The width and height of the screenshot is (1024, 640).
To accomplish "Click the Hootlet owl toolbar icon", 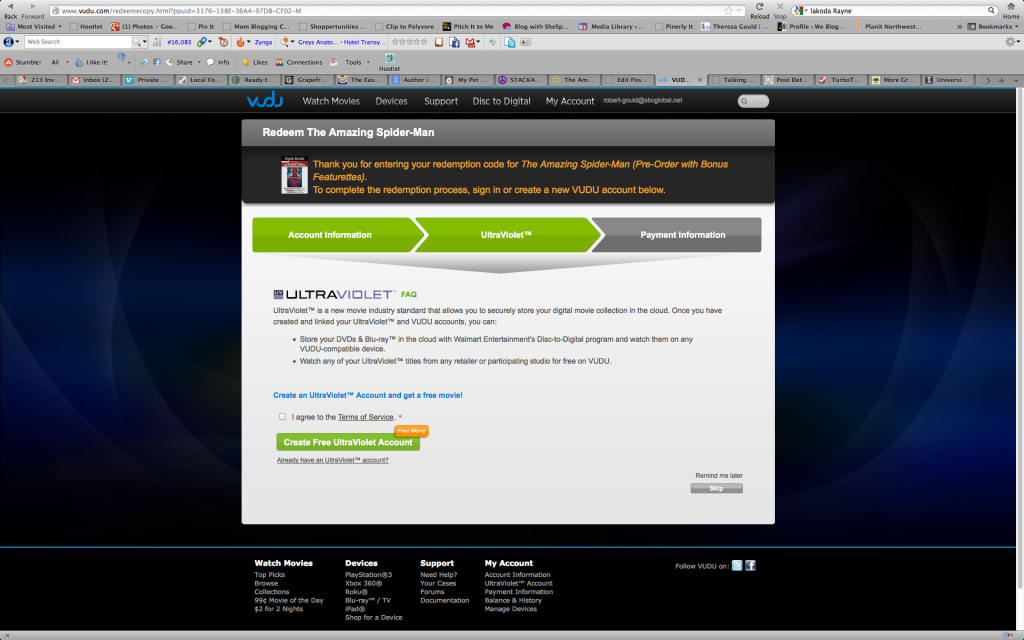I will point(389,58).
